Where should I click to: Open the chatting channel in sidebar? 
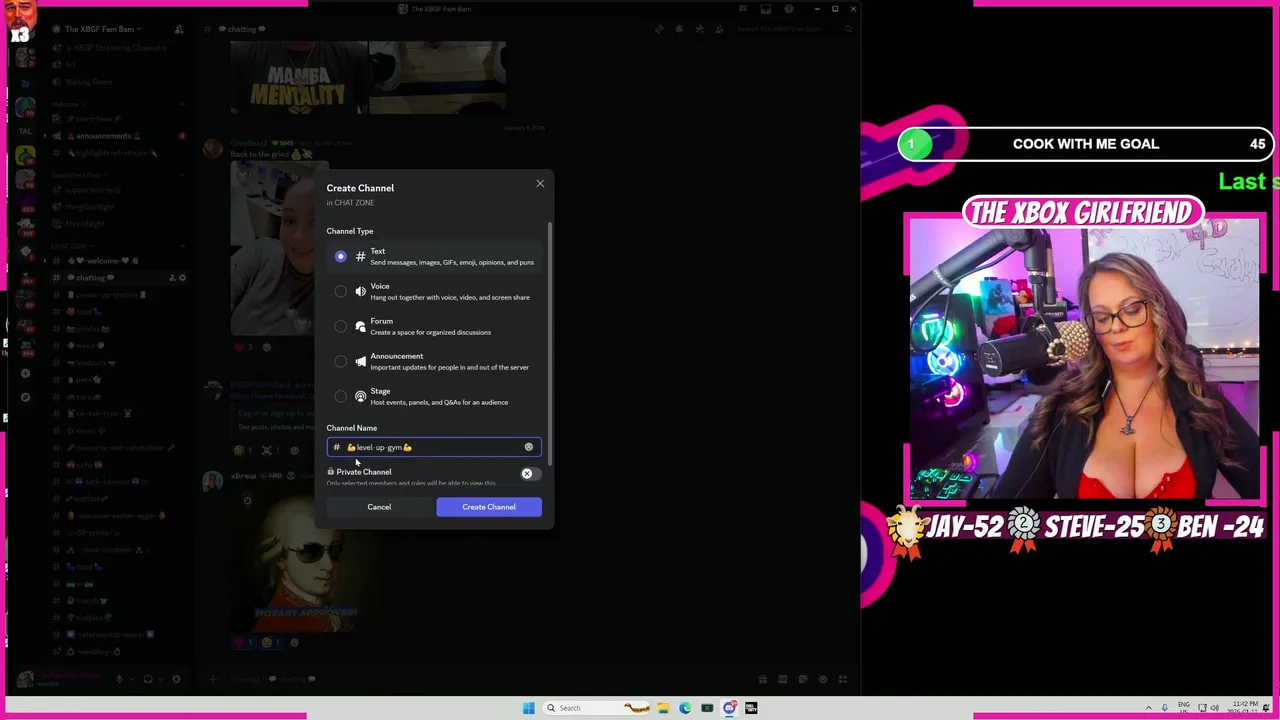pos(90,278)
